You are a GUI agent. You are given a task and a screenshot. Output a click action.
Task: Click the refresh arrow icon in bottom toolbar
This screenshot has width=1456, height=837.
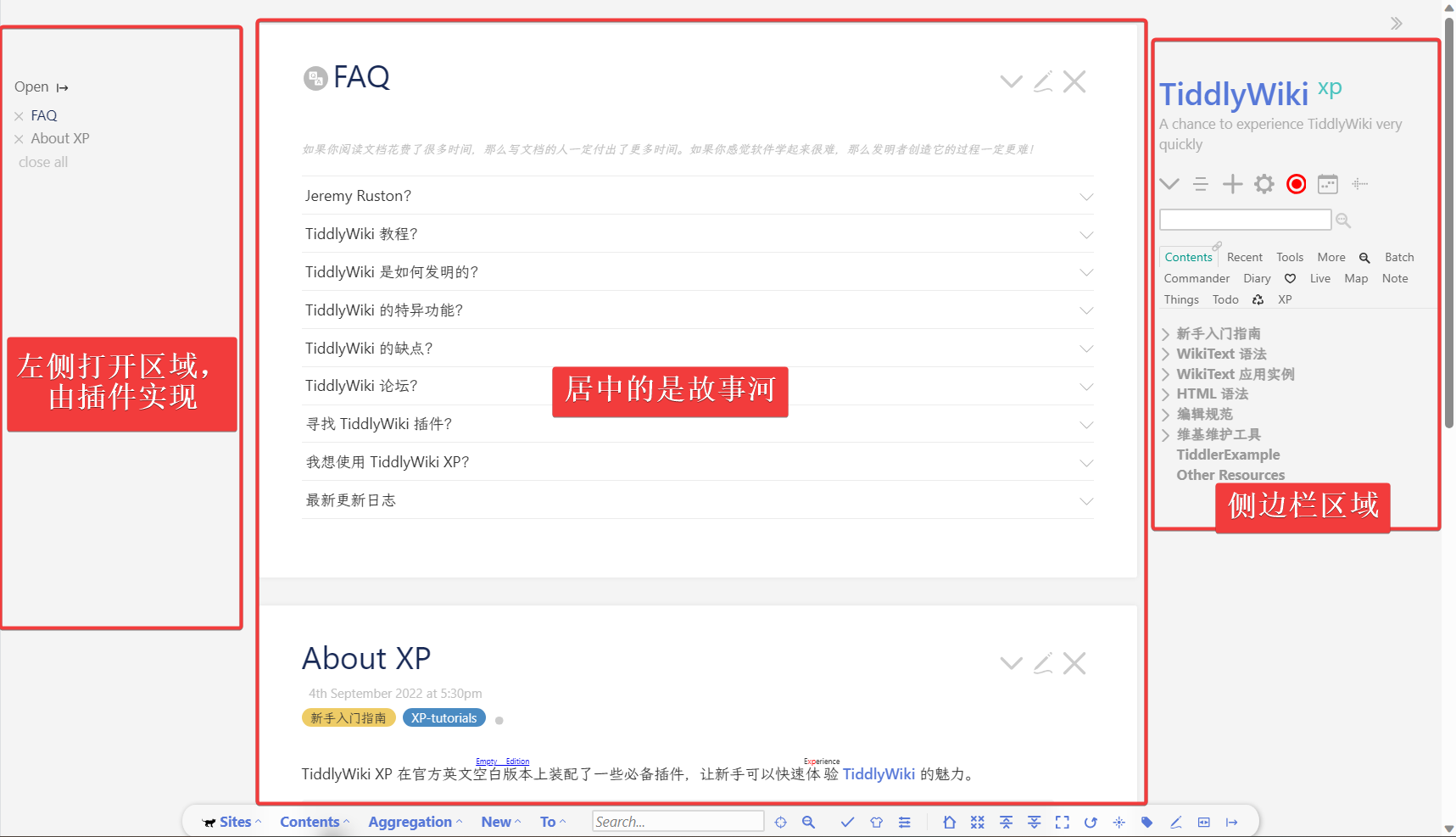point(1091,822)
